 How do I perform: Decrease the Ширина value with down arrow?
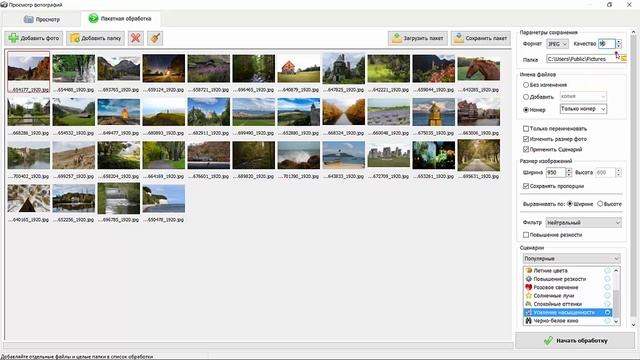[x=569, y=175]
